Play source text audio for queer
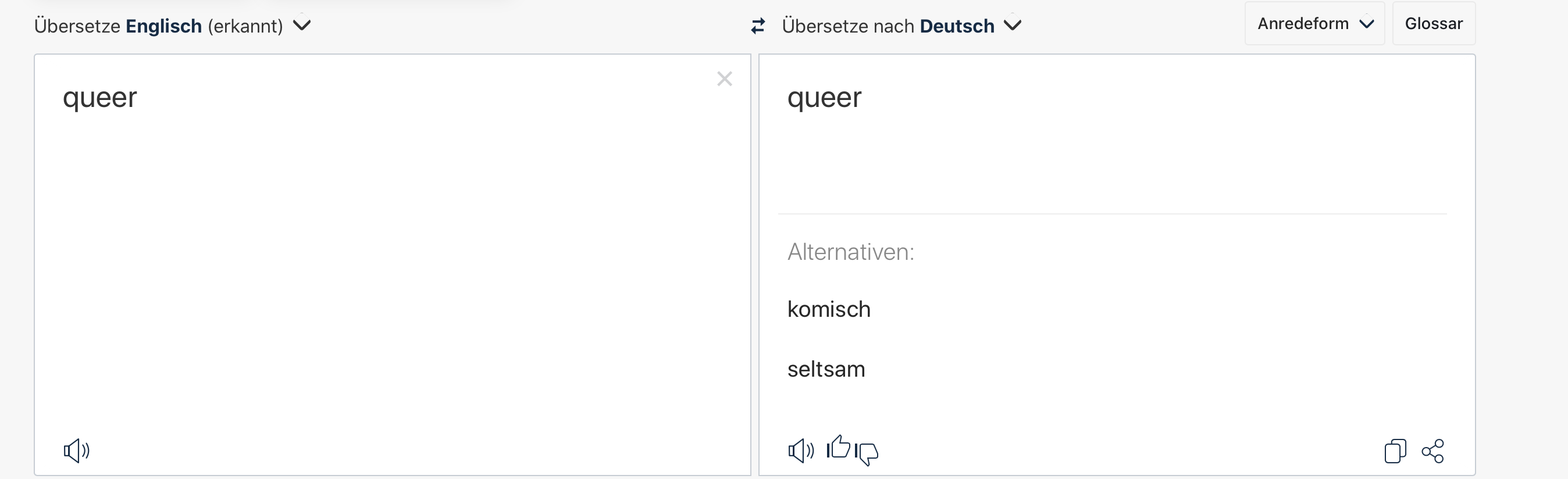 point(77,451)
